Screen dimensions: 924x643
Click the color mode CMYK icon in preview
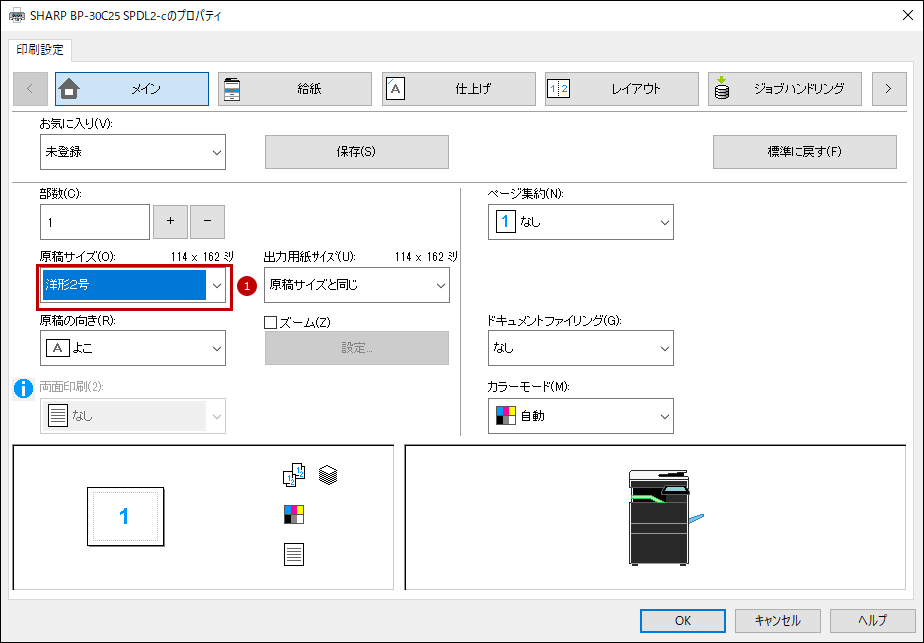click(293, 515)
